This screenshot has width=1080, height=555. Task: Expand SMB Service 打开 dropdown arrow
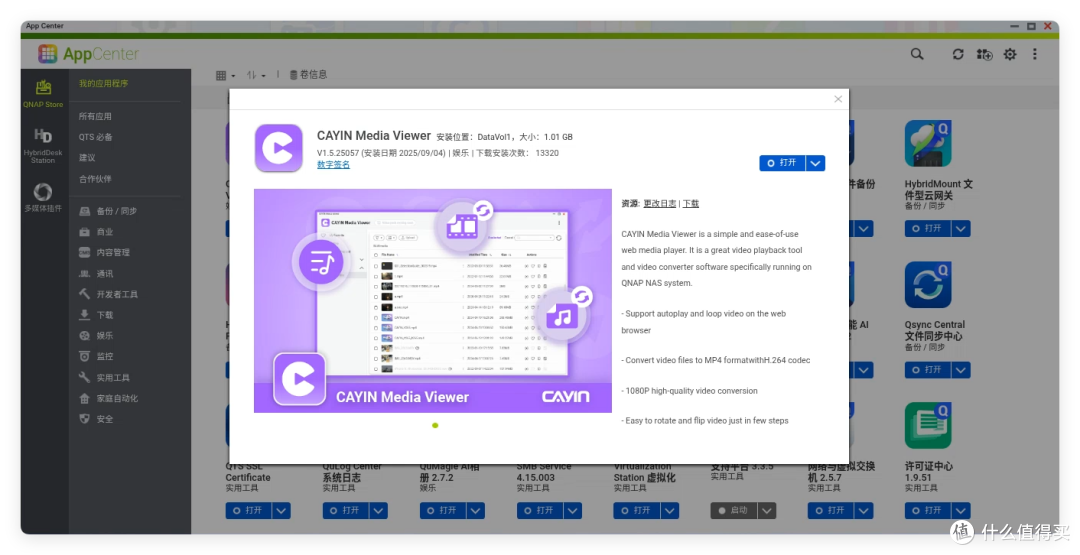[572, 510]
